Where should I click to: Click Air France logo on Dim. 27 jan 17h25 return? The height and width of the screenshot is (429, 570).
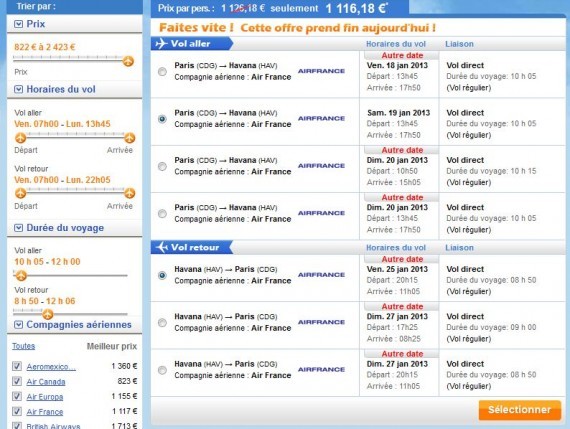[x=321, y=322]
